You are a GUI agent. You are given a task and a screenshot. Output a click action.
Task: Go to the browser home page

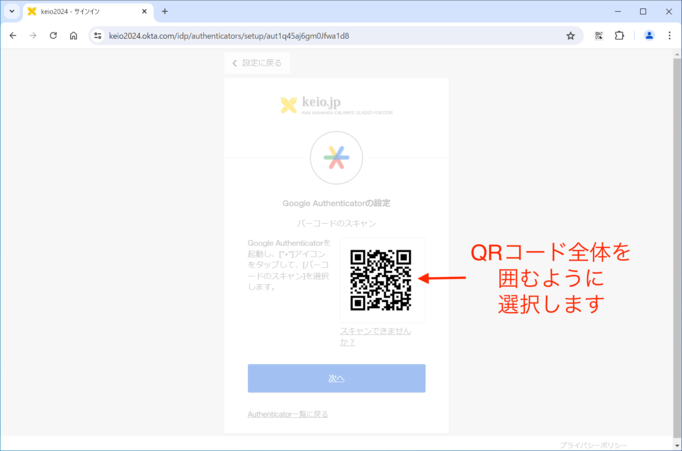[74, 35]
